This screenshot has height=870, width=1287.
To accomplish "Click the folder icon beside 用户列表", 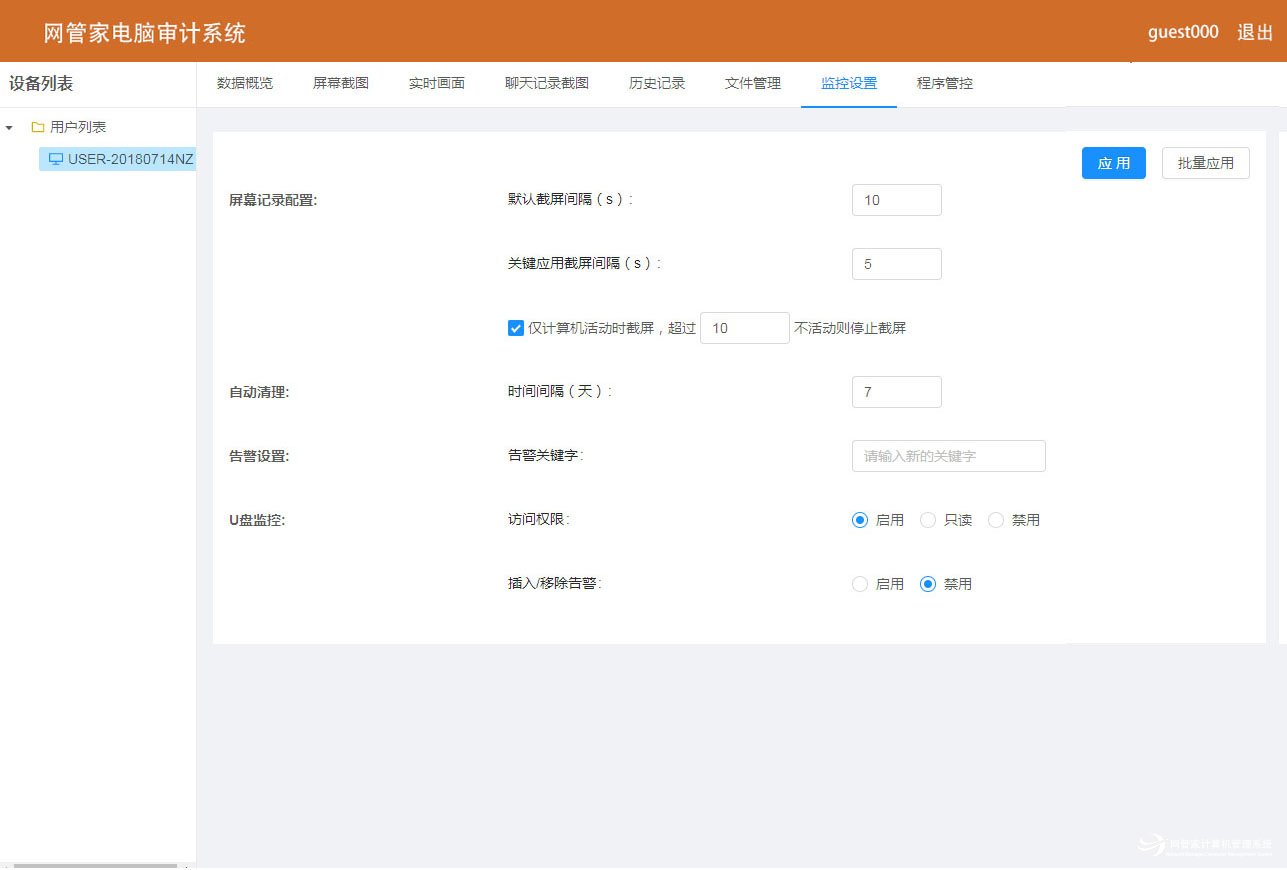I will click(37, 128).
